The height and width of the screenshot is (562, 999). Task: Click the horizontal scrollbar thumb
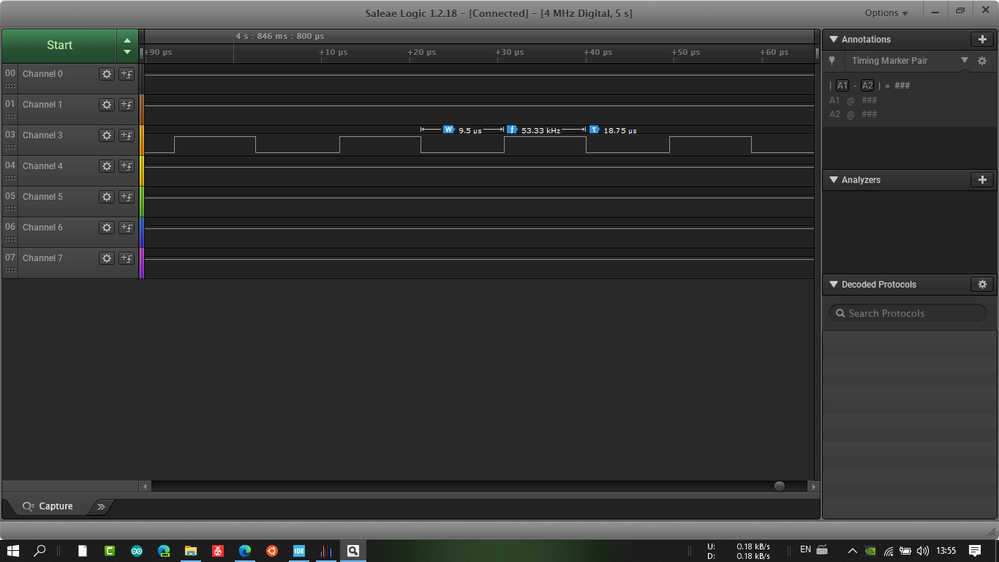click(x=779, y=486)
